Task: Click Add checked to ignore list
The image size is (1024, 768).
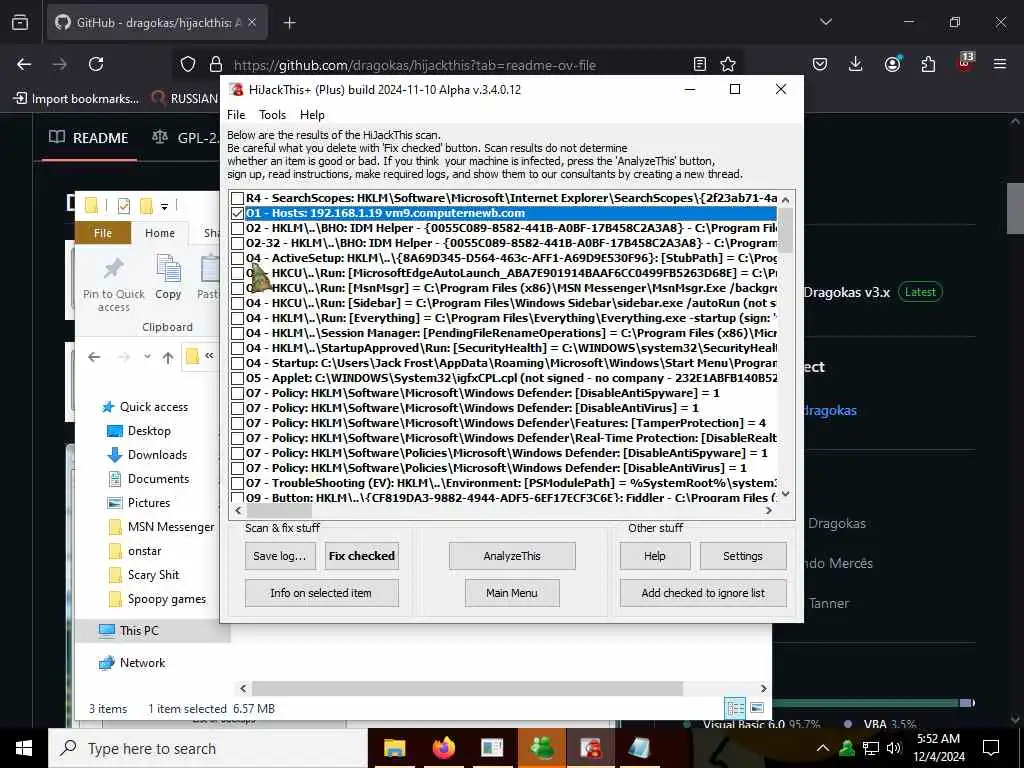Action: (x=703, y=593)
